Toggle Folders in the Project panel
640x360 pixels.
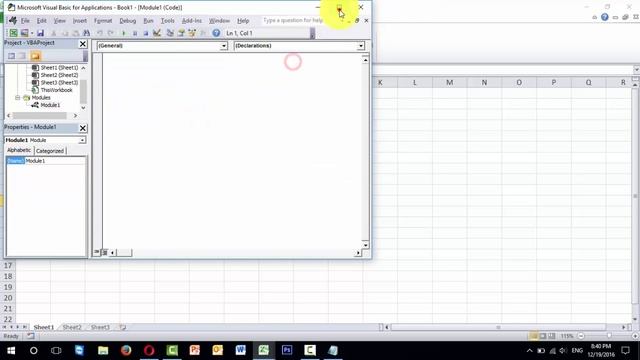36,56
